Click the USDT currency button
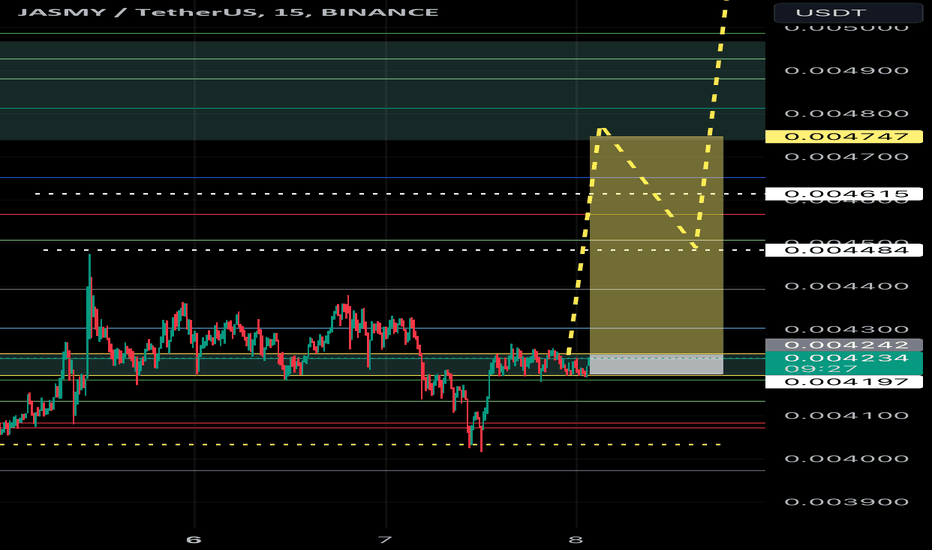 pyautogui.click(x=848, y=12)
